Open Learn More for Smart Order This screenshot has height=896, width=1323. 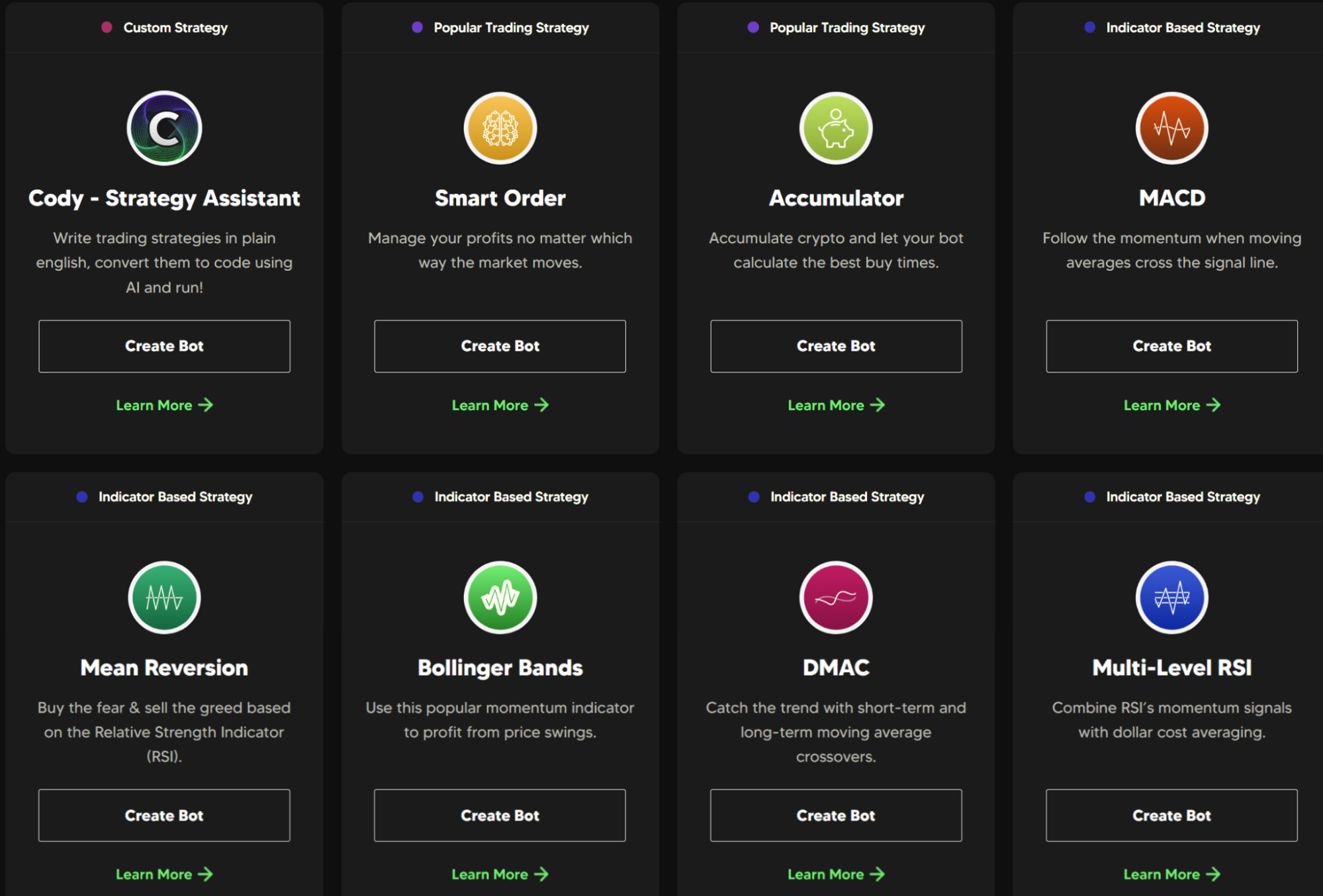click(500, 405)
